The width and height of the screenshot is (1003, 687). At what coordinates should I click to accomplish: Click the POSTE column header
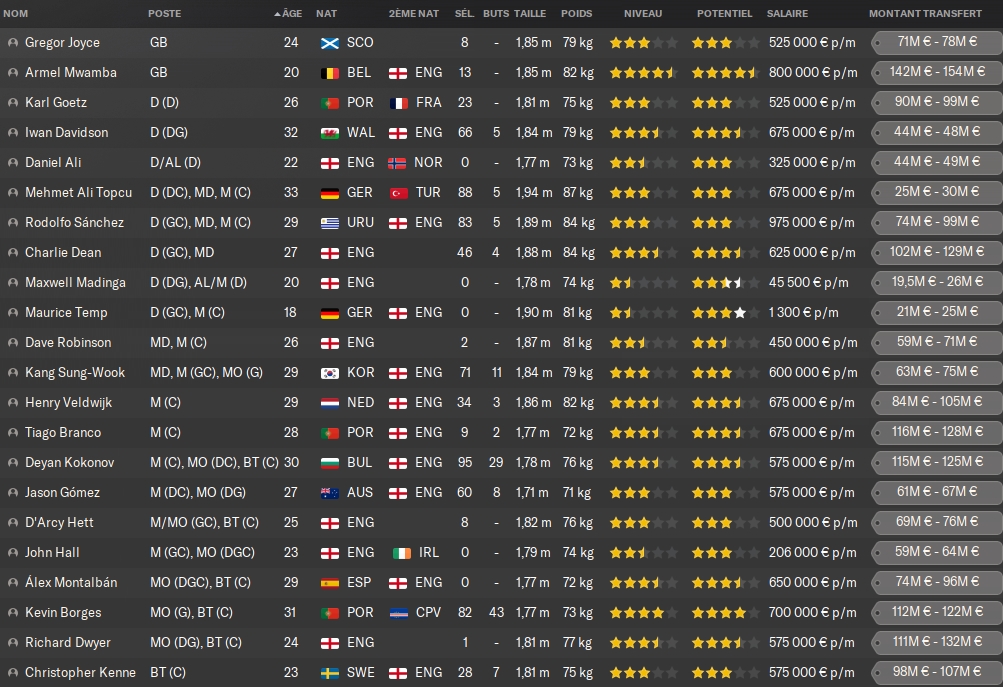[165, 14]
